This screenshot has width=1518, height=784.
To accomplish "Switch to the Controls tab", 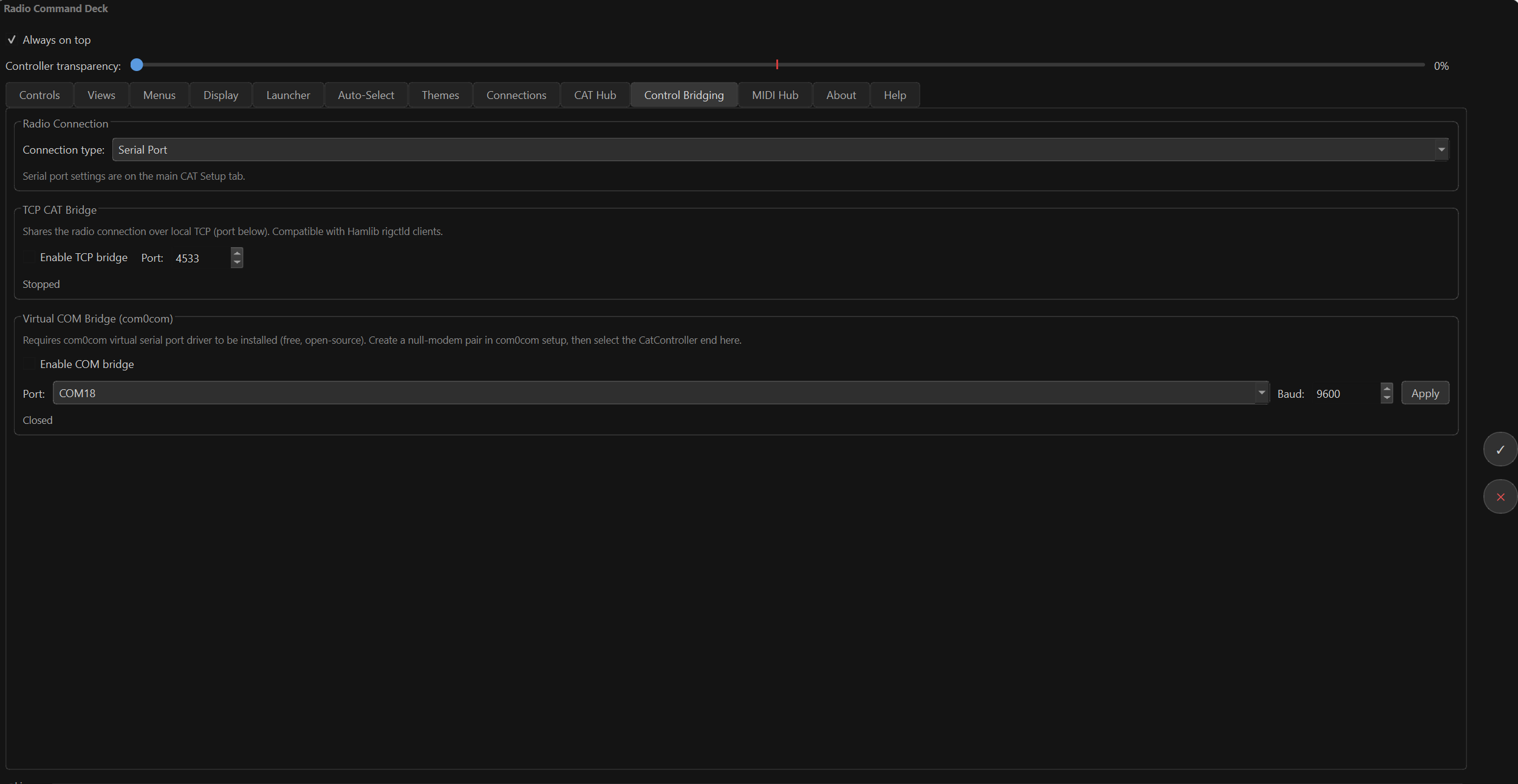I will click(x=39, y=95).
